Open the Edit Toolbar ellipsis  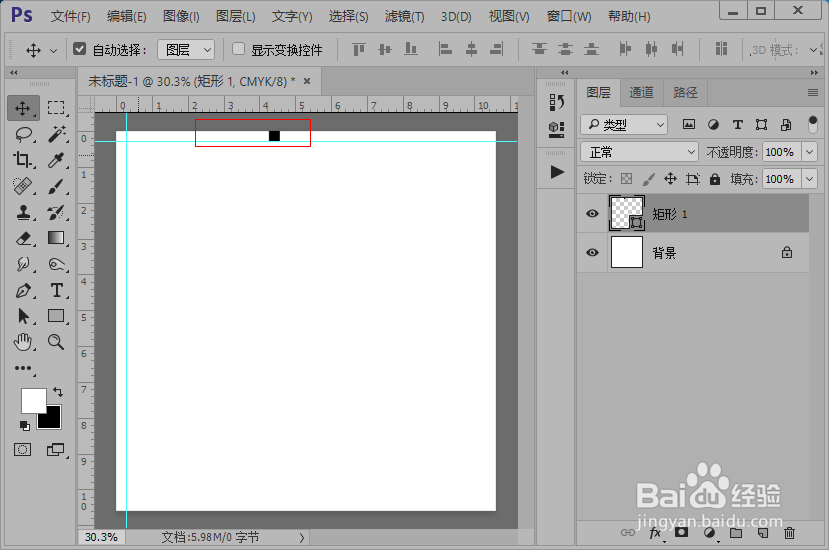point(23,368)
